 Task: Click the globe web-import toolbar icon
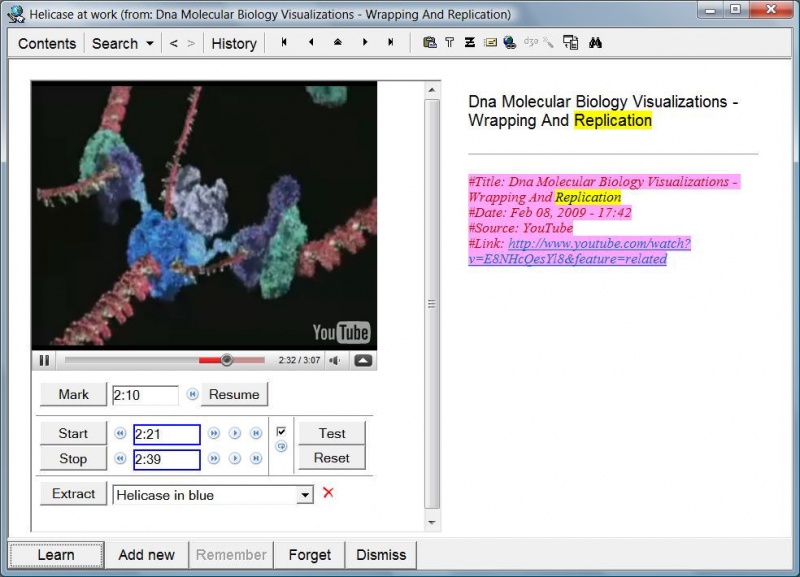click(x=508, y=42)
